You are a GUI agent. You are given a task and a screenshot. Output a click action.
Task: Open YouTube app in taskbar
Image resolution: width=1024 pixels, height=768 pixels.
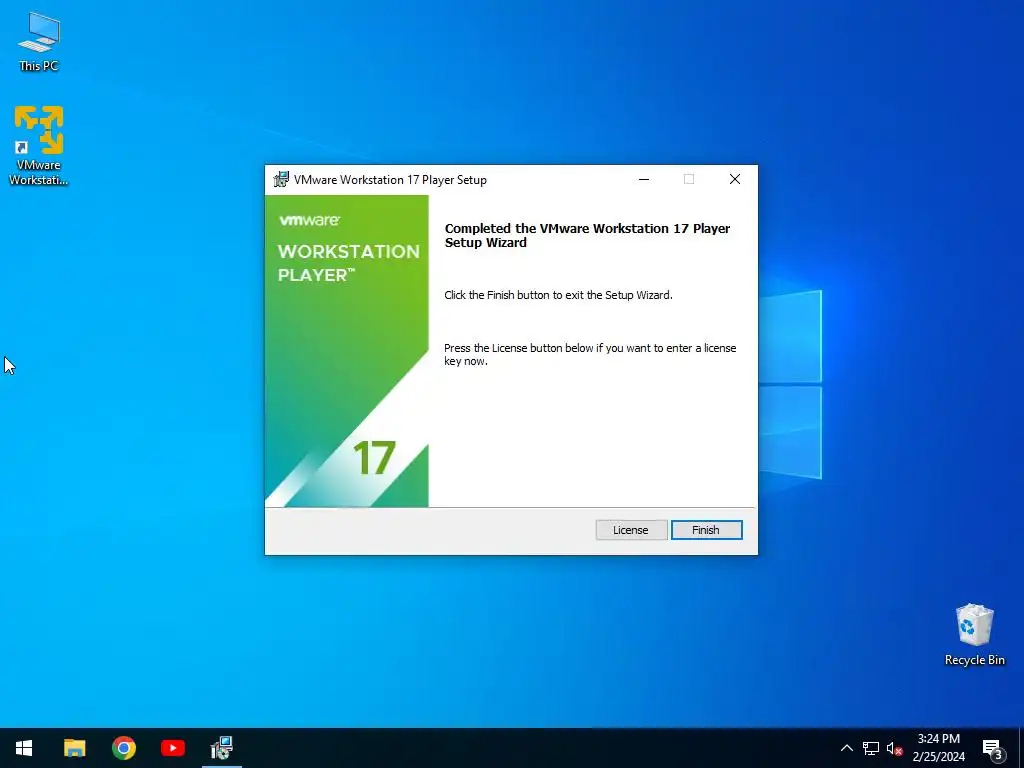click(x=173, y=748)
